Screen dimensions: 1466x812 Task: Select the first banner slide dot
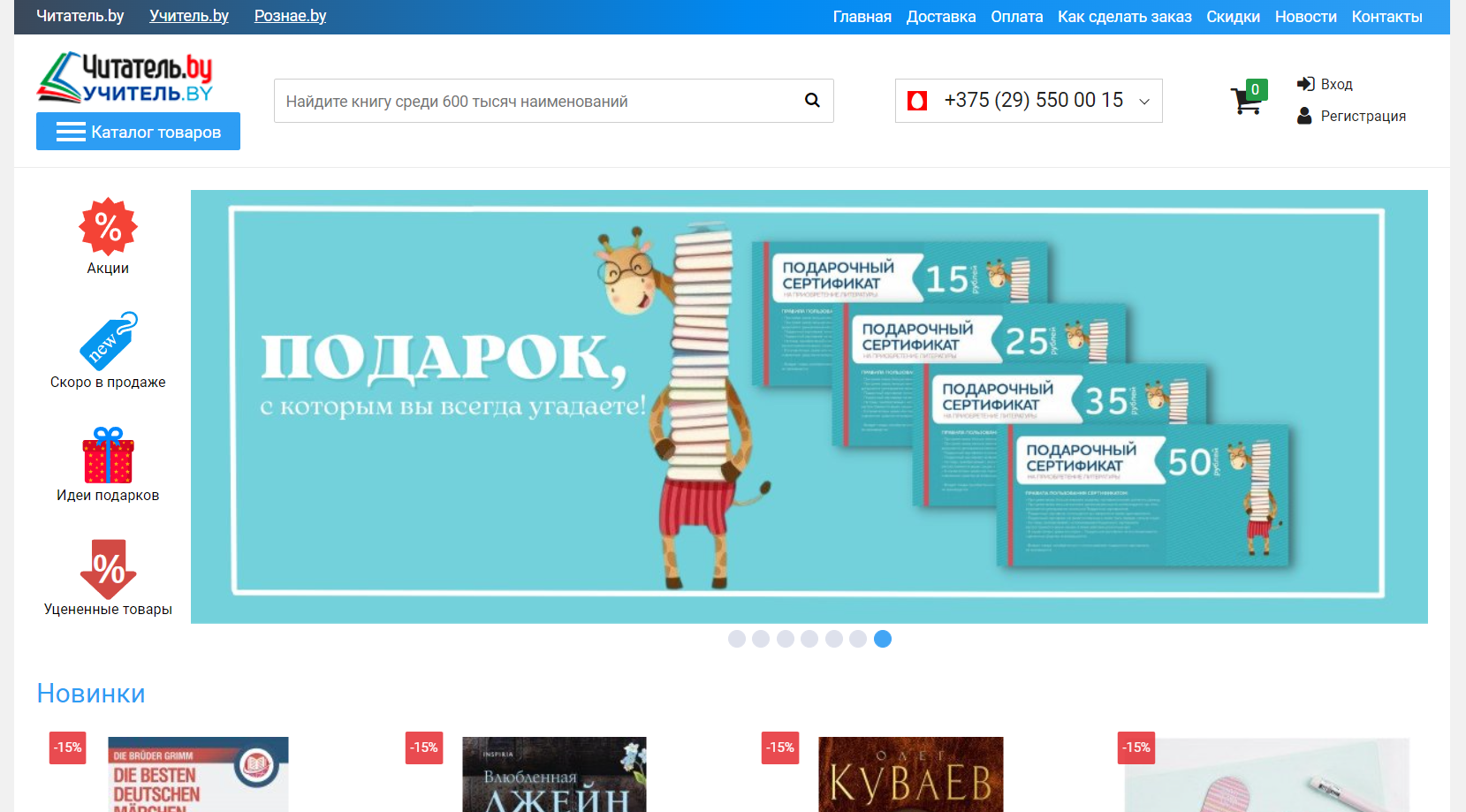pyautogui.click(x=737, y=639)
